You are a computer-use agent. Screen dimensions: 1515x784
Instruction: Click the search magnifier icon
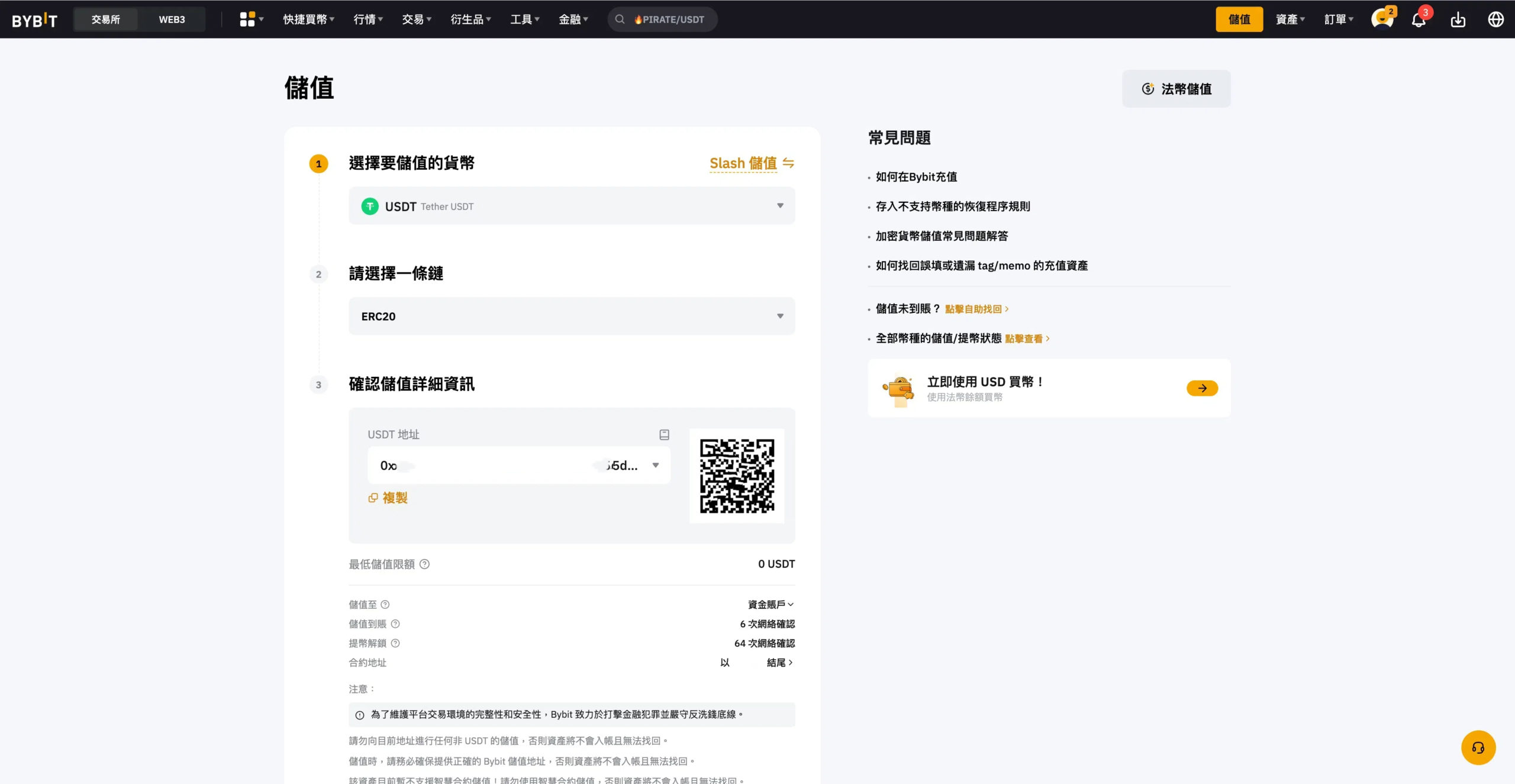pyautogui.click(x=620, y=20)
